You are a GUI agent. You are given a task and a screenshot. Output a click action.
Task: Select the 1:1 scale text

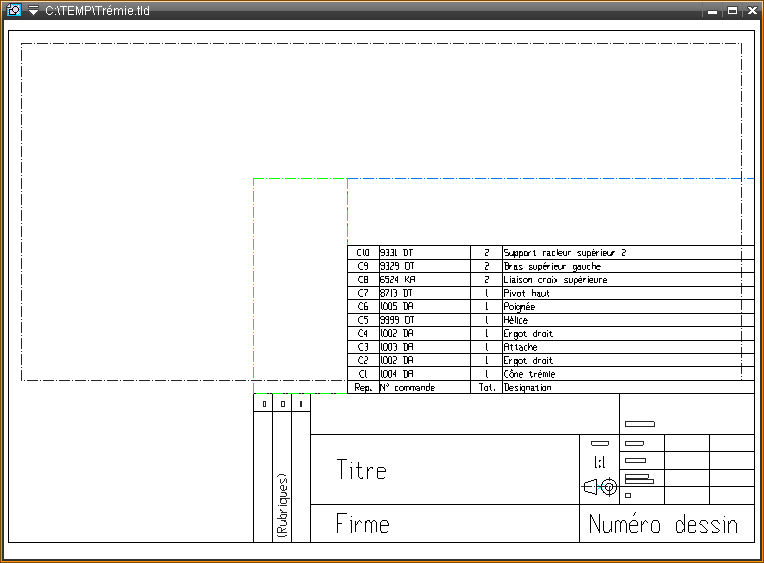[x=600, y=462]
